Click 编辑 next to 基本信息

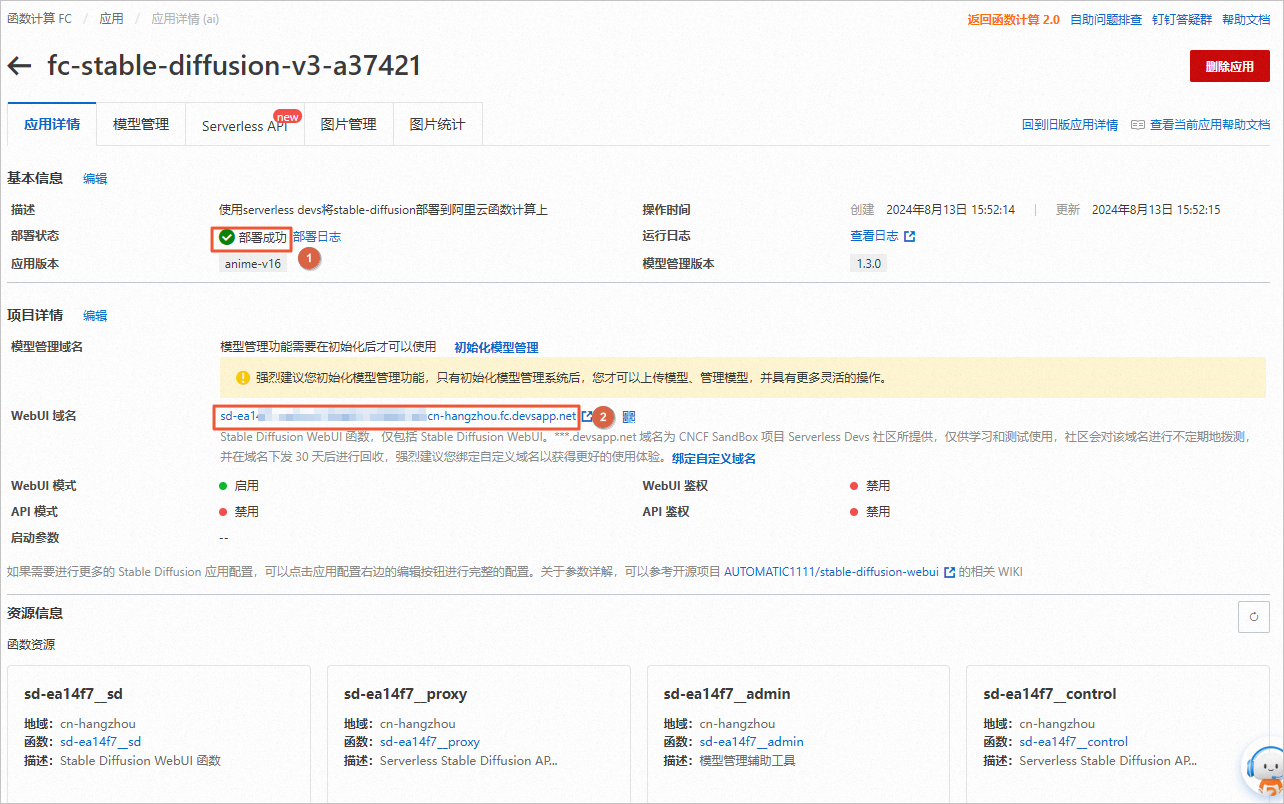[95, 179]
